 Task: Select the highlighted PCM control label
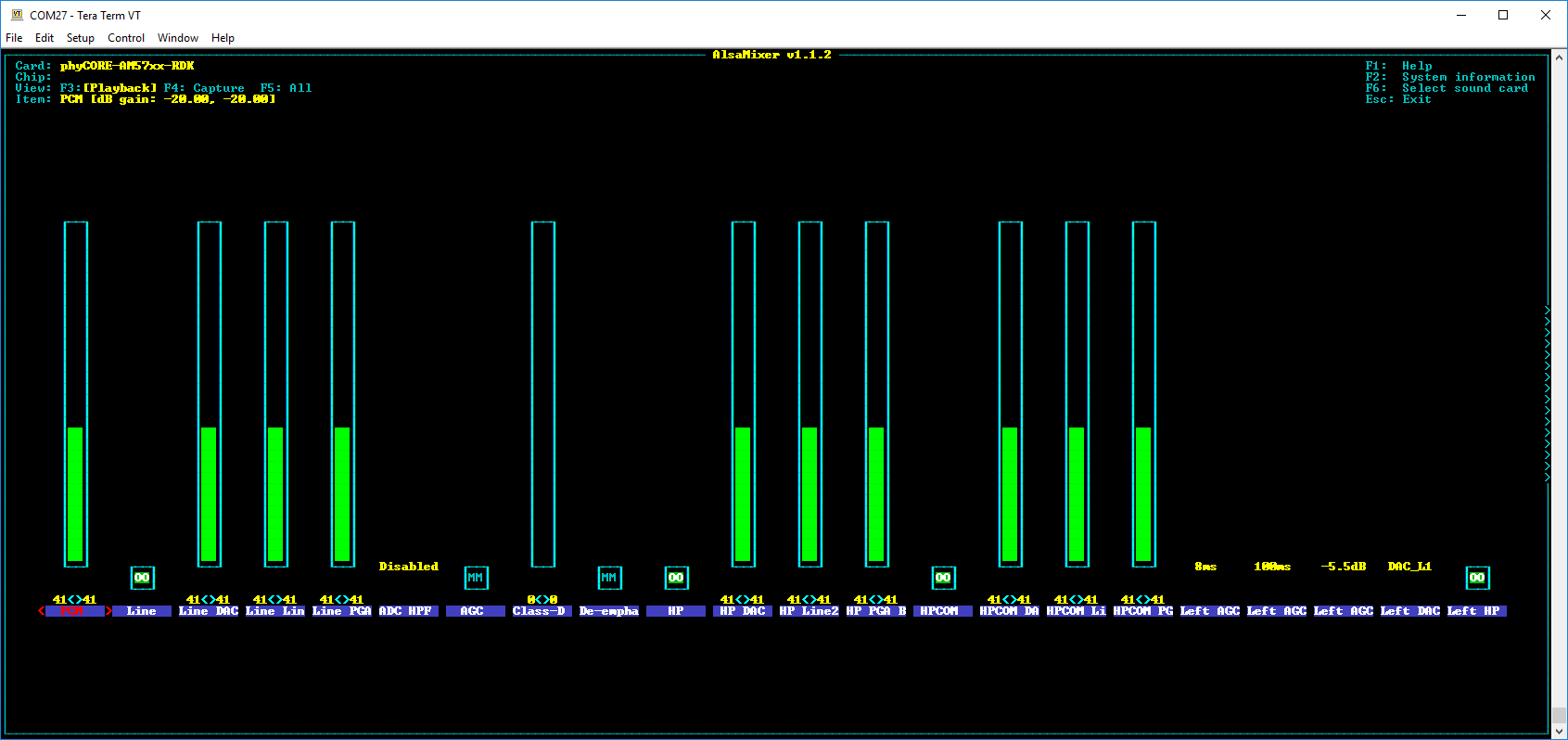(x=75, y=611)
